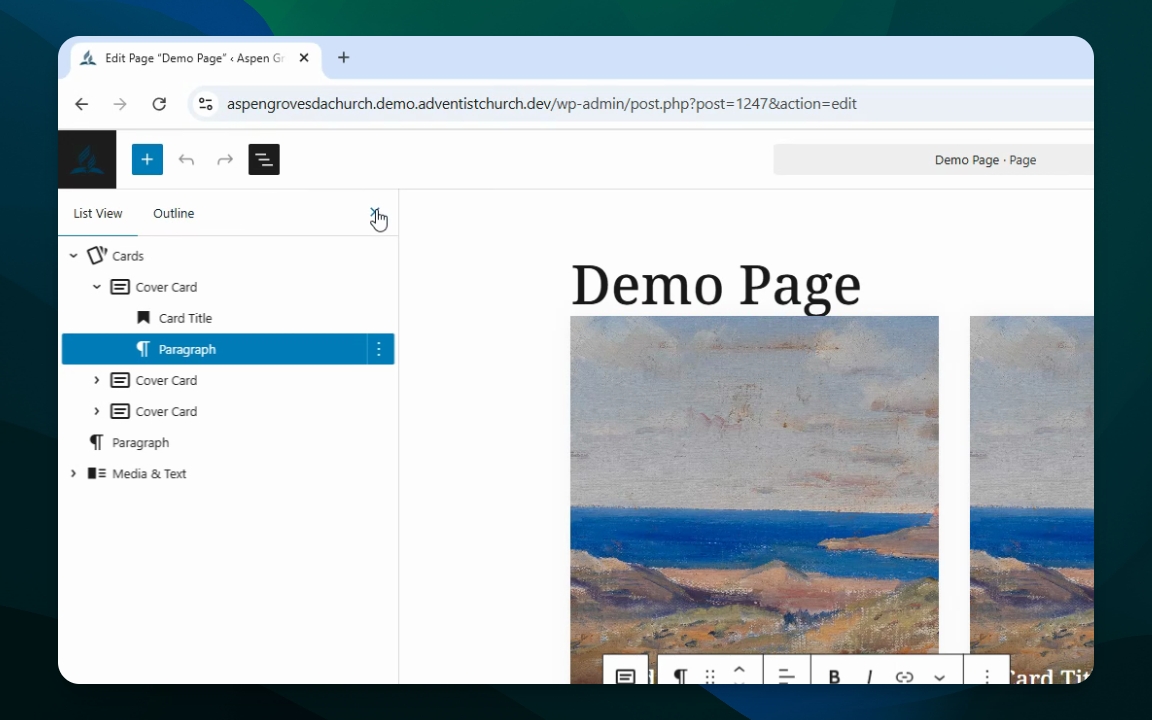The image size is (1152, 720).
Task: Move block up with toolbar arrow
Action: pyautogui.click(x=739, y=669)
